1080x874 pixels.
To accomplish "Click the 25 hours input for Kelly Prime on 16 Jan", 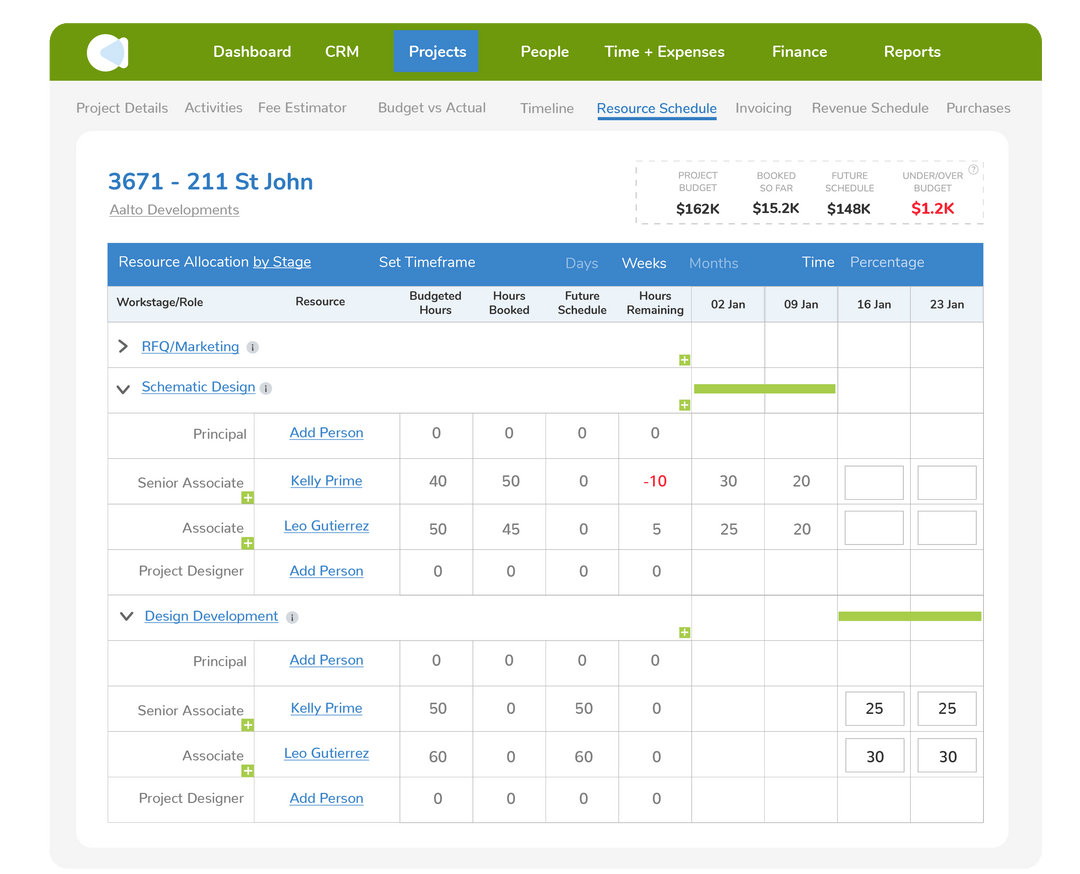I will tap(874, 708).
